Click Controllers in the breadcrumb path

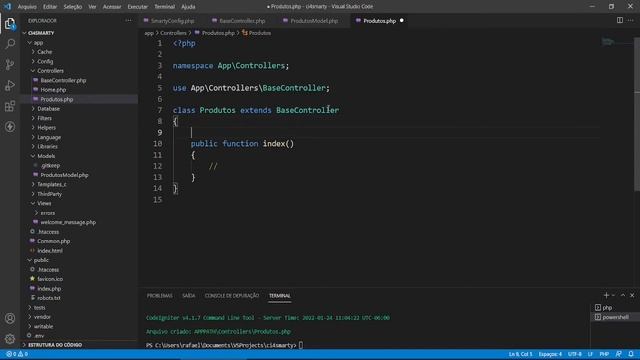[173, 33]
